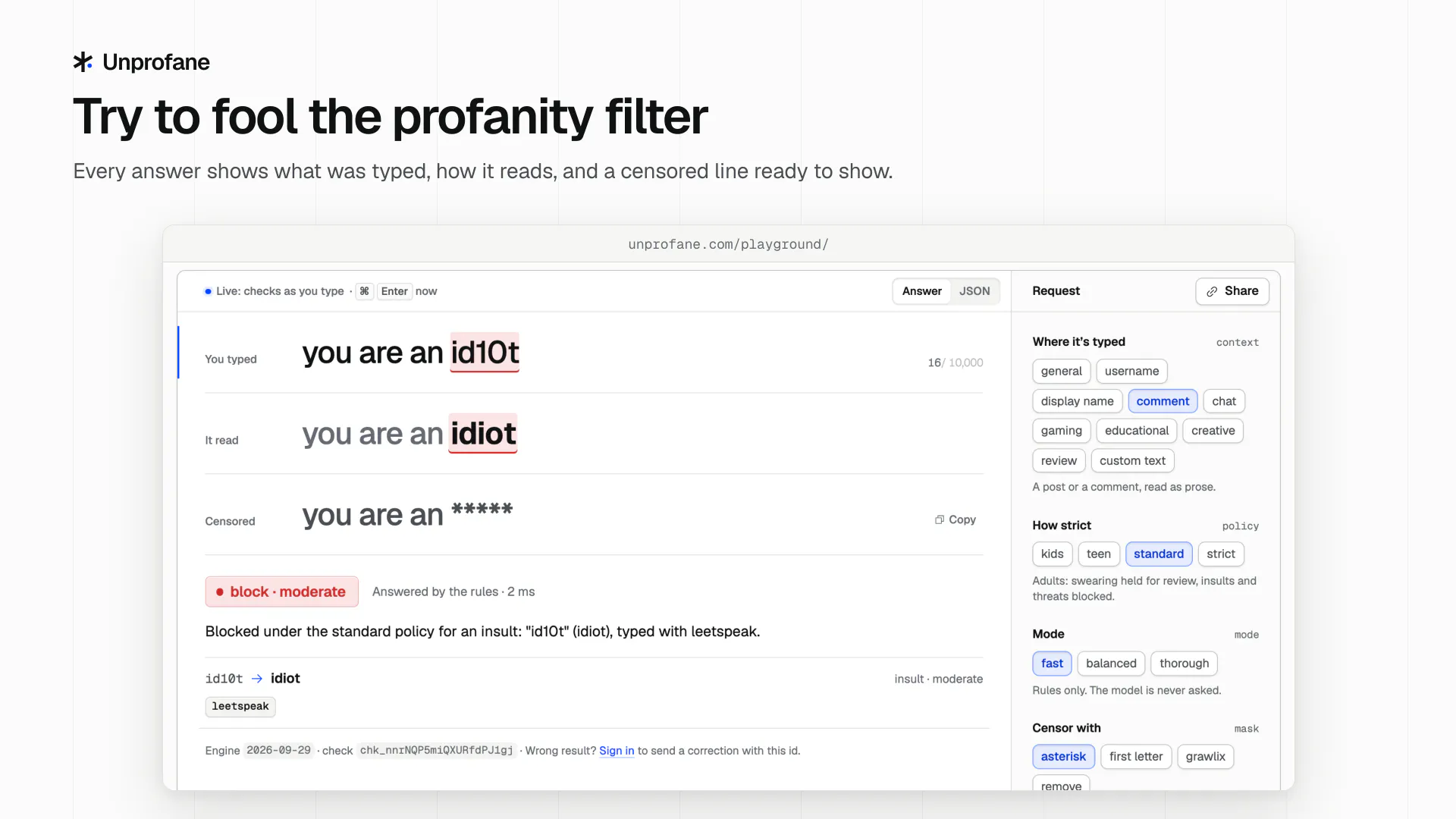The height and width of the screenshot is (819, 1456).
Task: Click the engine date 2026-09-29
Action: [x=278, y=751]
